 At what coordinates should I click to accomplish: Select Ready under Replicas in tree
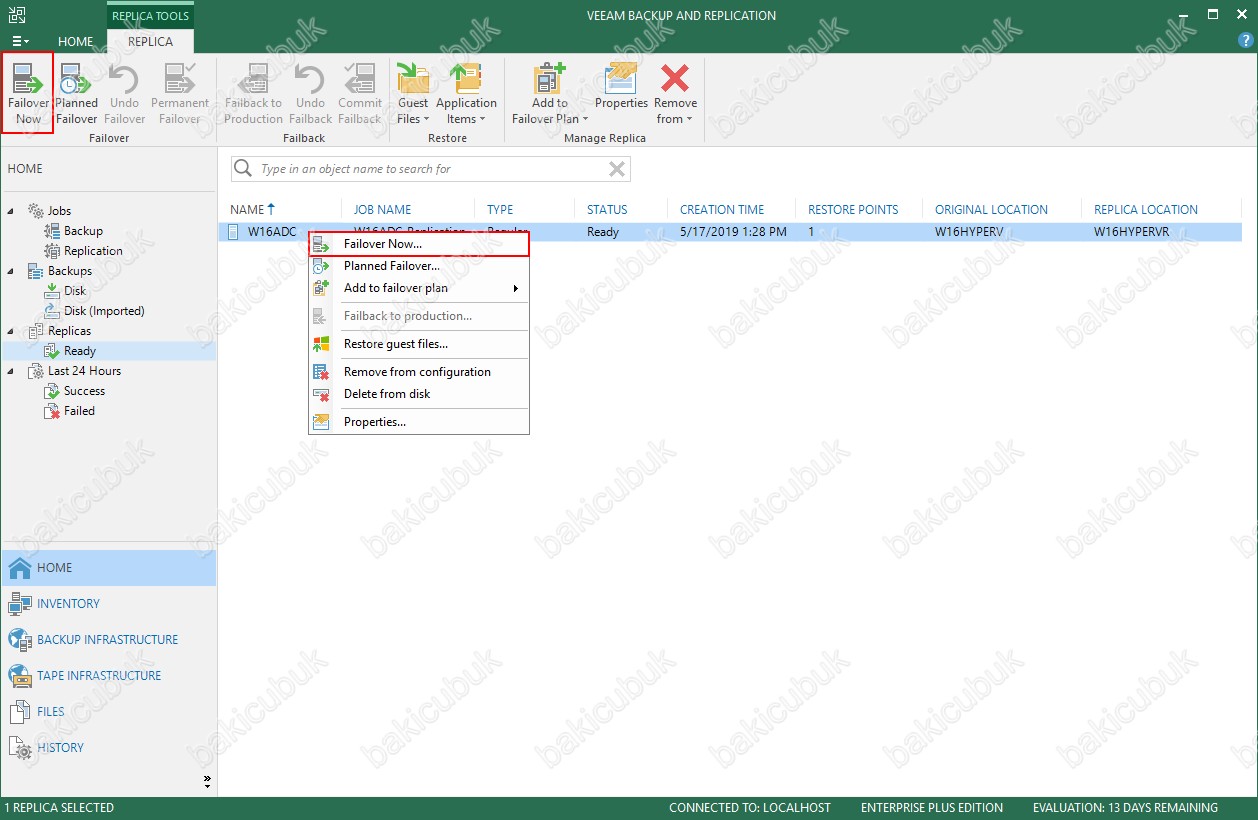(80, 351)
